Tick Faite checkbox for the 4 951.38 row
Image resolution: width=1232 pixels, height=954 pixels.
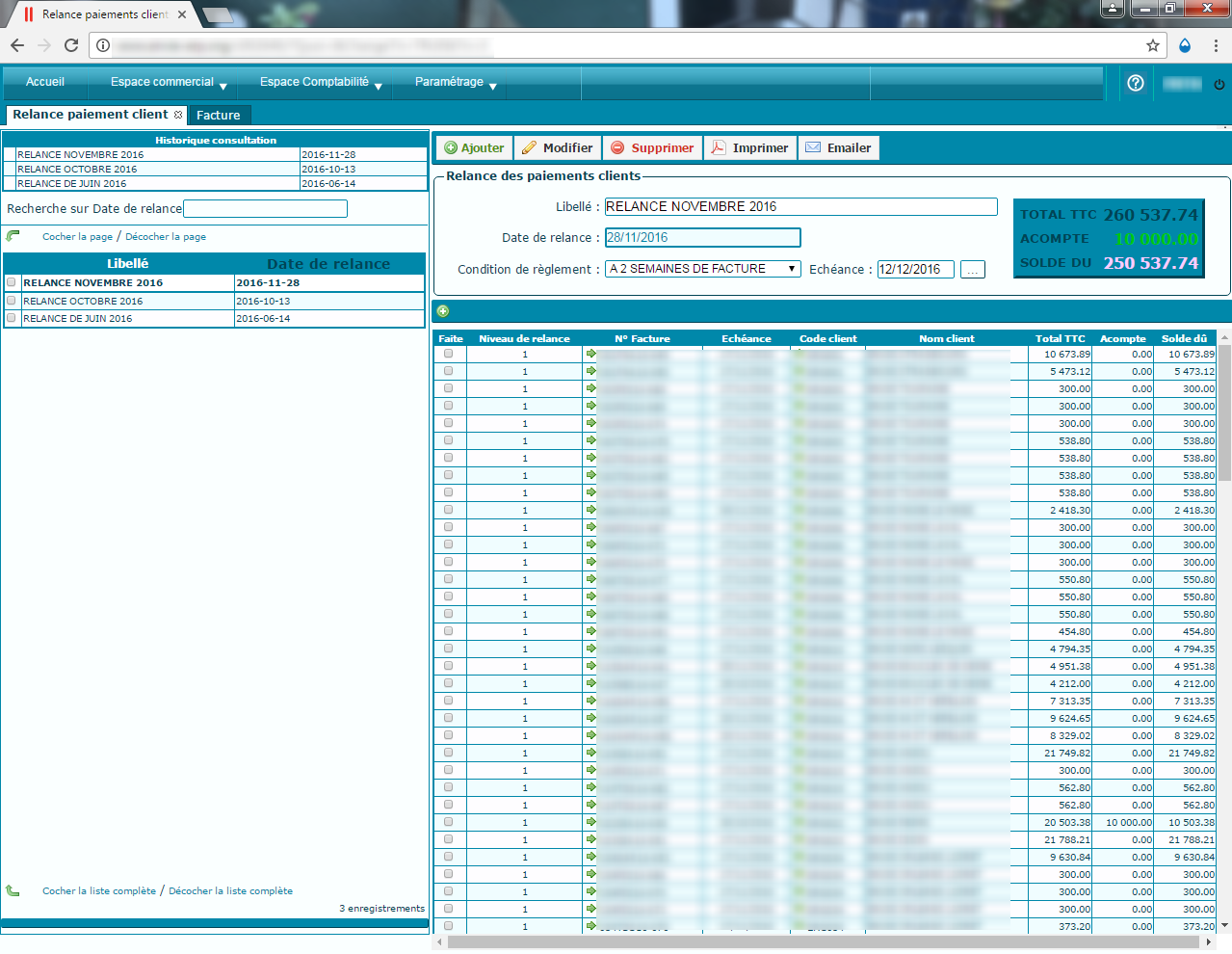[449, 666]
